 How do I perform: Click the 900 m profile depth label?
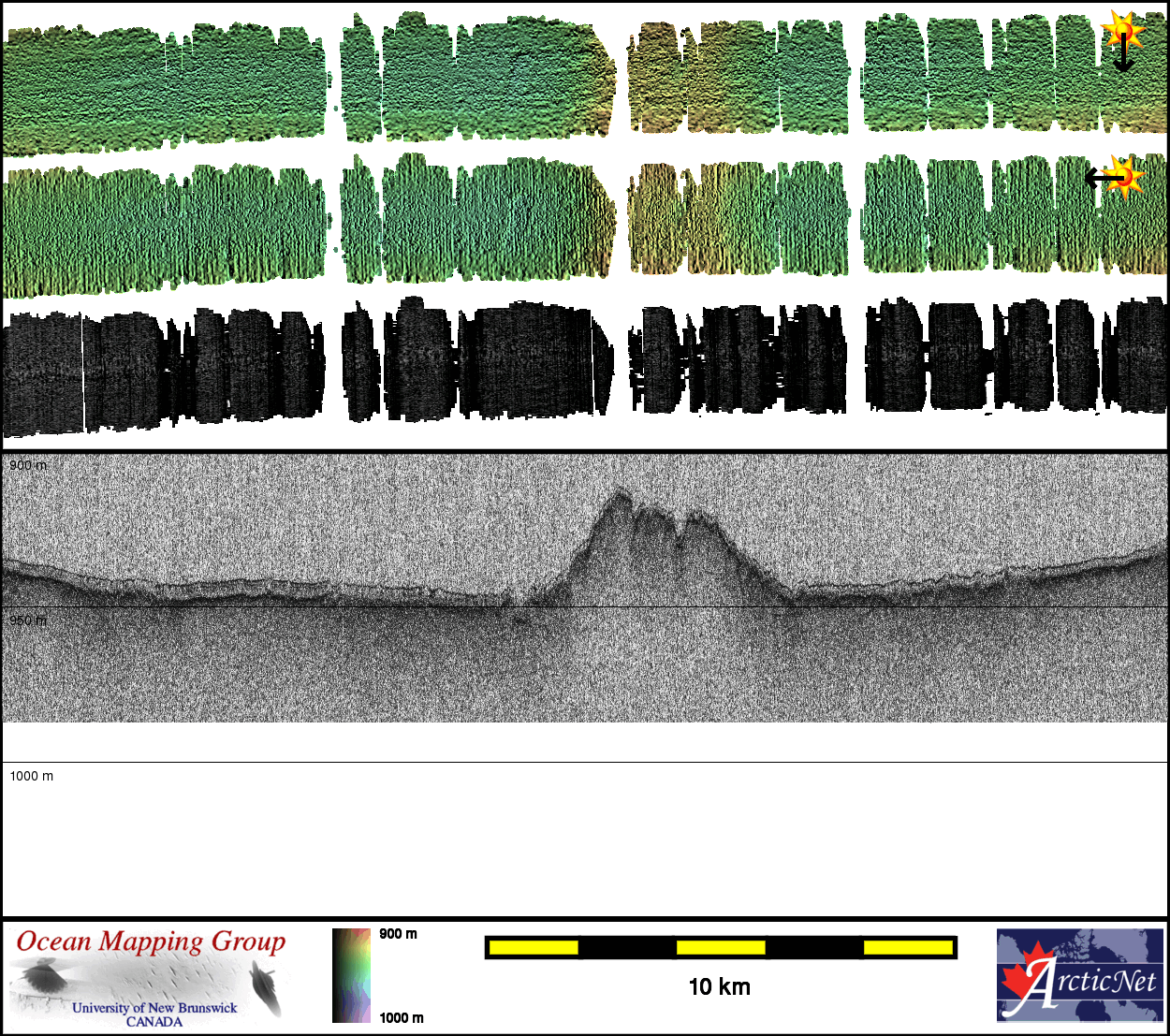point(28,465)
